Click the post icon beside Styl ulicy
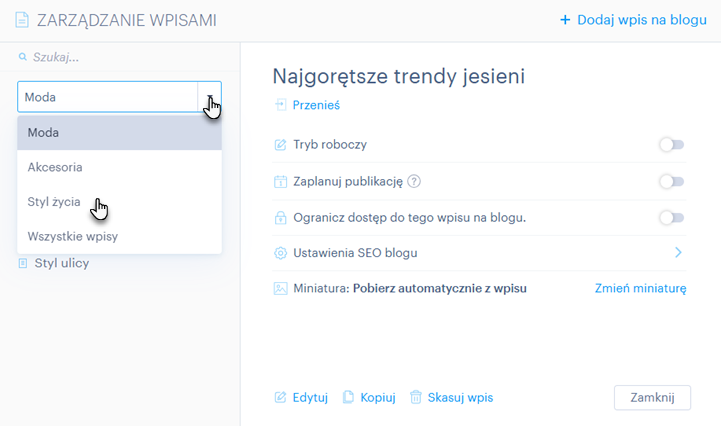Image resolution: width=721 pixels, height=426 pixels. pyautogui.click(x=23, y=263)
